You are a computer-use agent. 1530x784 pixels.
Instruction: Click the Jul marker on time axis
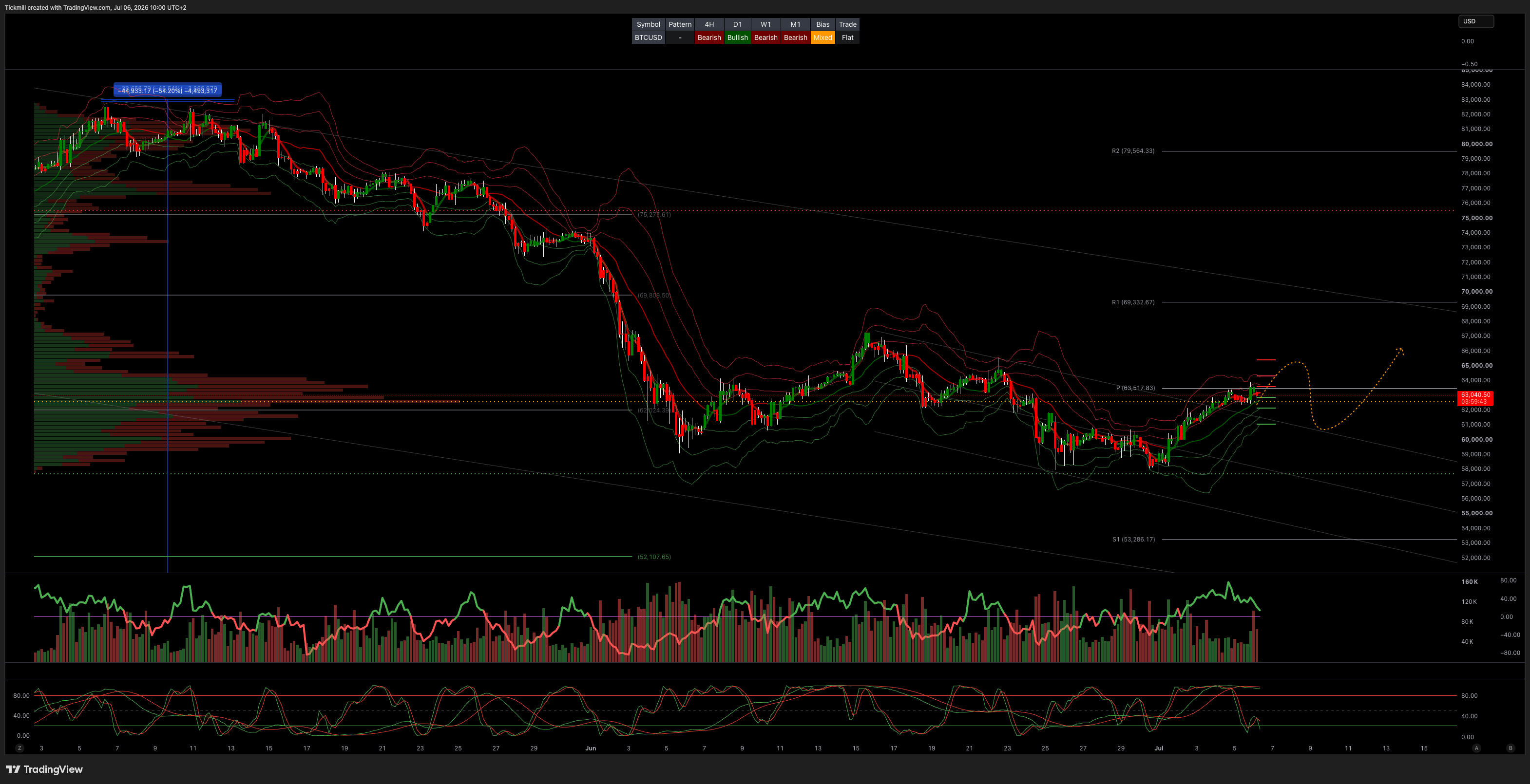(x=1158, y=748)
